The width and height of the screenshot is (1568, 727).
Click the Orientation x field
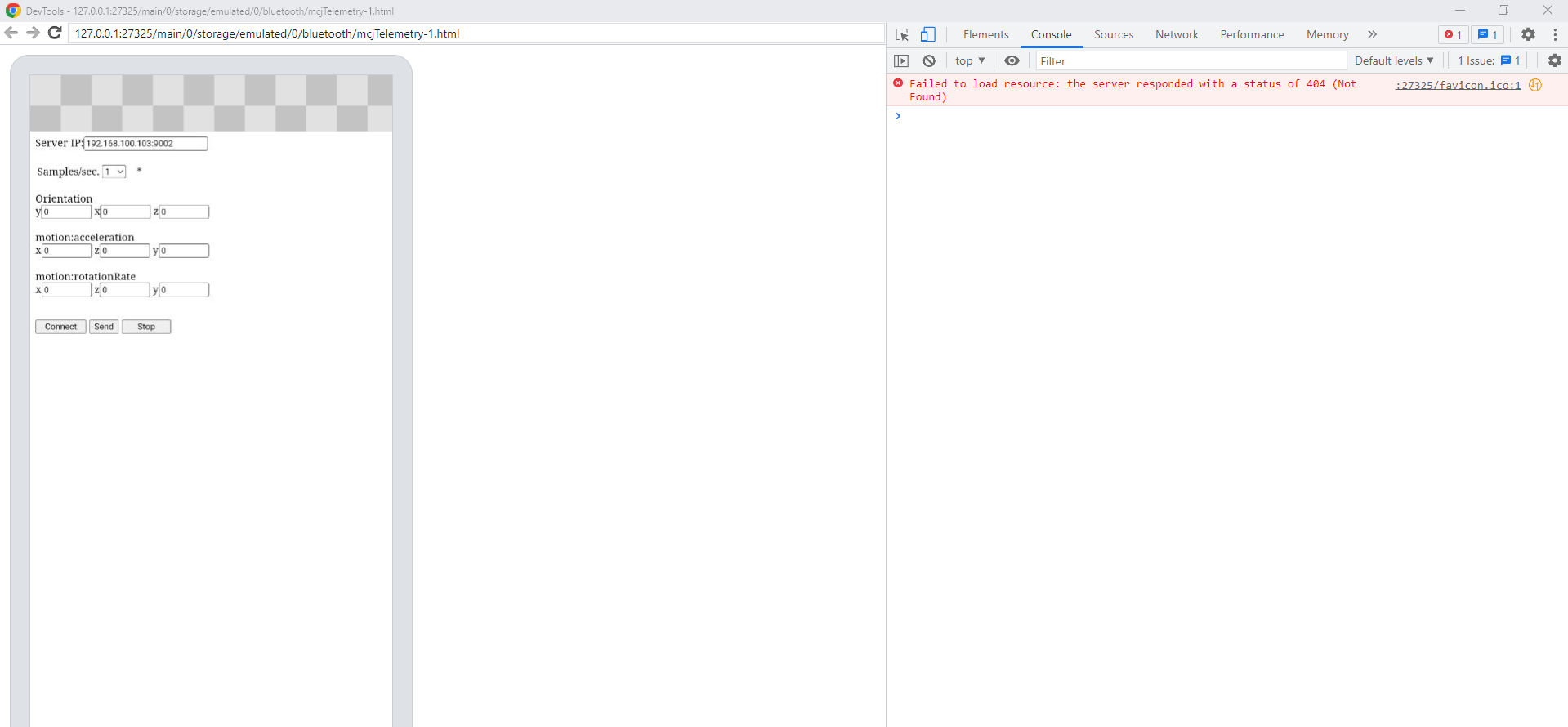point(125,212)
